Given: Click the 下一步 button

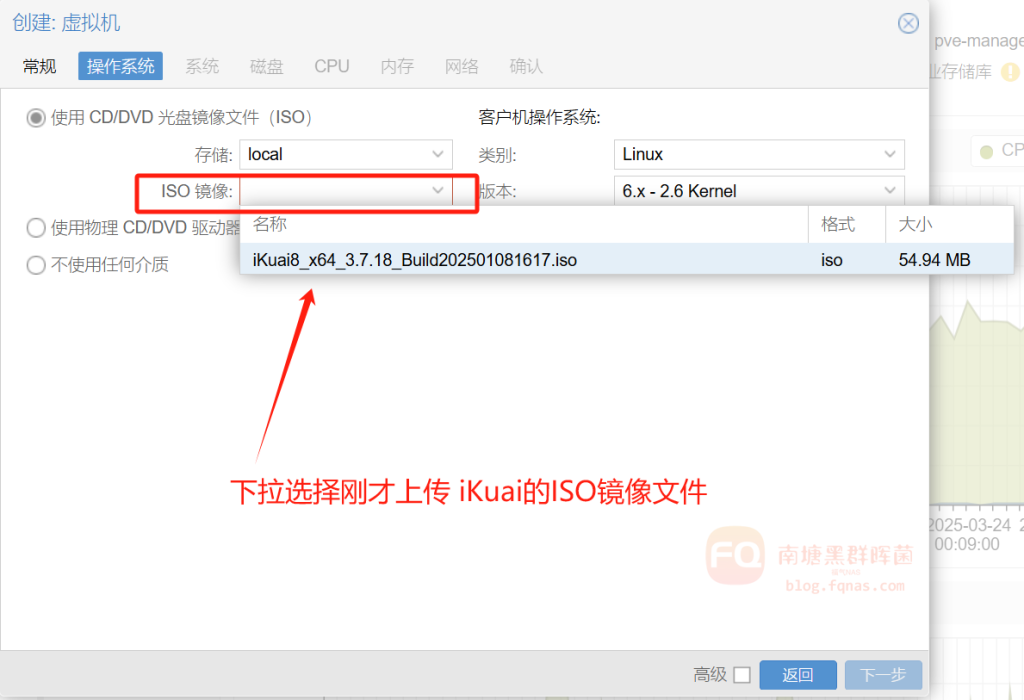Looking at the screenshot, I should point(882,675).
